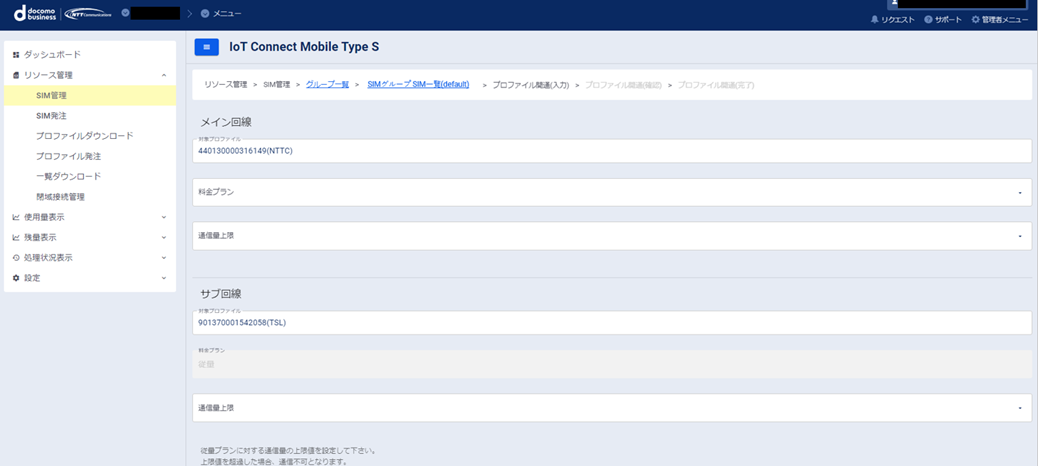Viewport: 1038px width, 466px height.
Task: Select プロファイルダウンロード in the sidebar
Action: coord(90,136)
